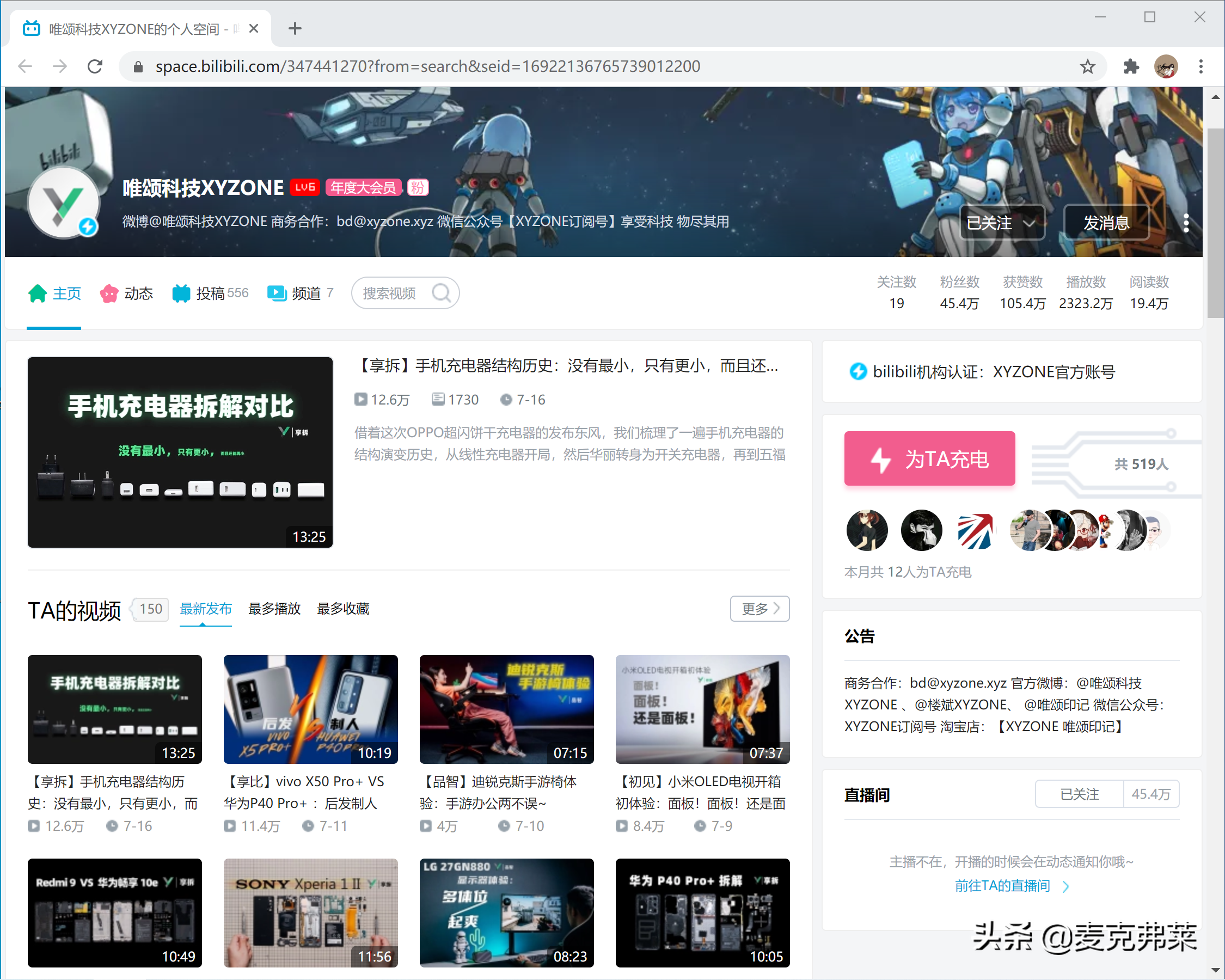Click the XYZONE profile avatar
The image size is (1225, 980).
[x=64, y=203]
